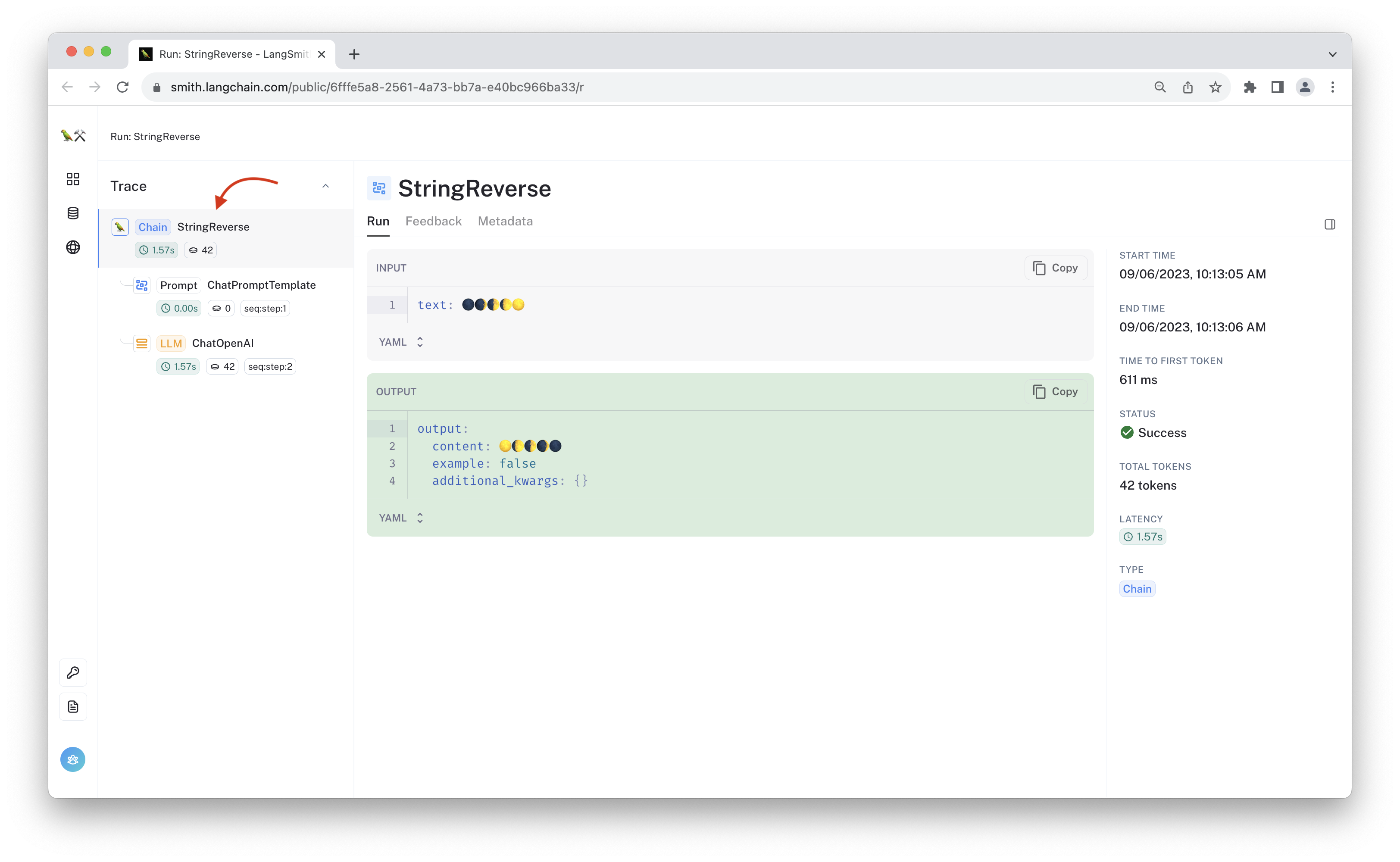Screen dimensions: 1400x862
Task: Click the blue user avatar icon
Action: tap(73, 759)
